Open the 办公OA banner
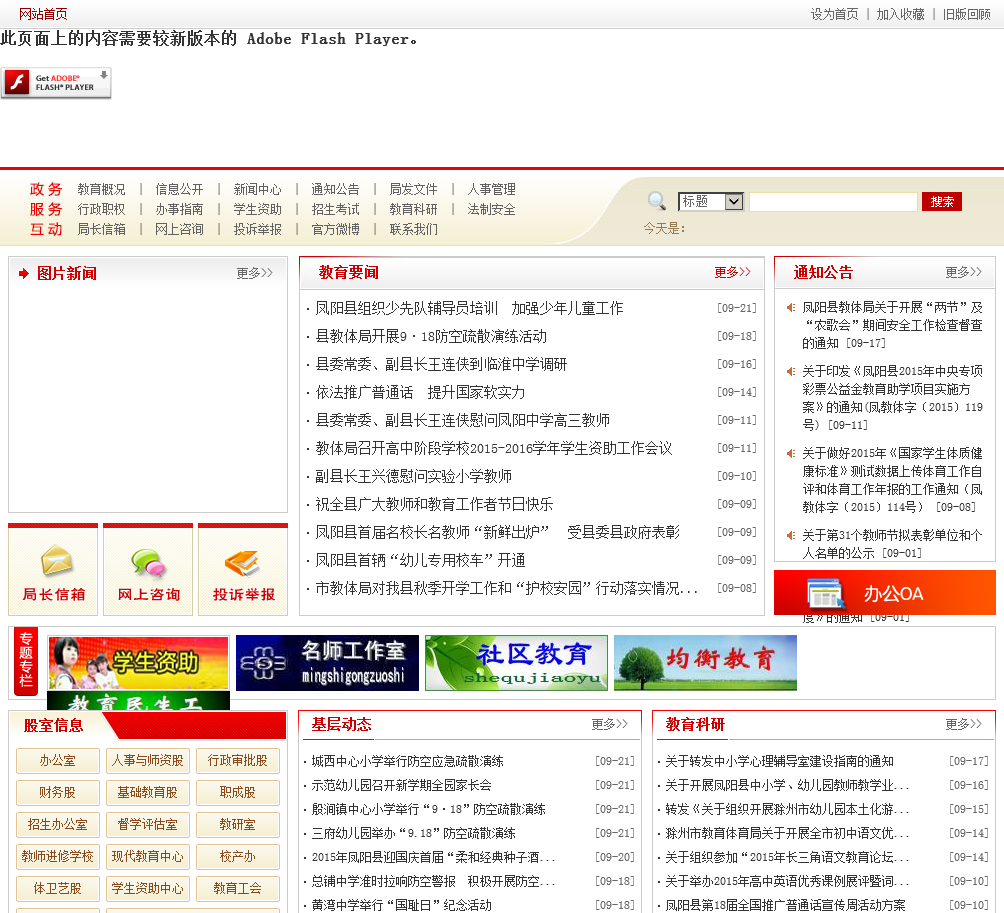This screenshot has width=1004, height=913. pyautogui.click(x=885, y=593)
